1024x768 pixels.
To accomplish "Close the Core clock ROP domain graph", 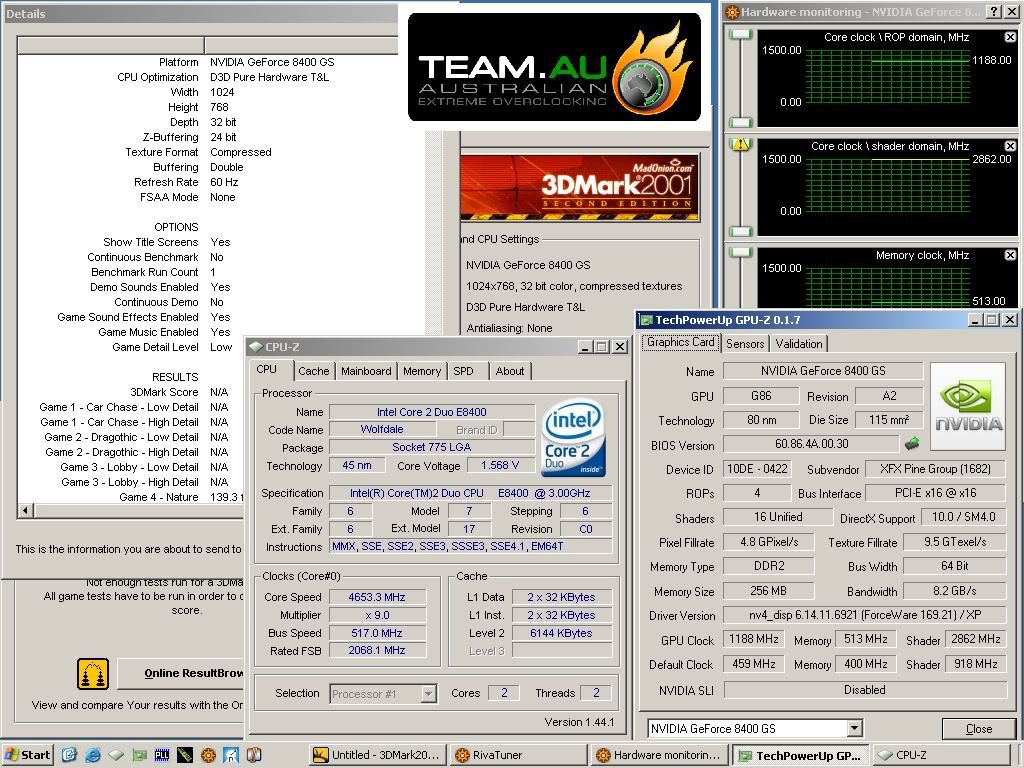I will (x=1010, y=37).
